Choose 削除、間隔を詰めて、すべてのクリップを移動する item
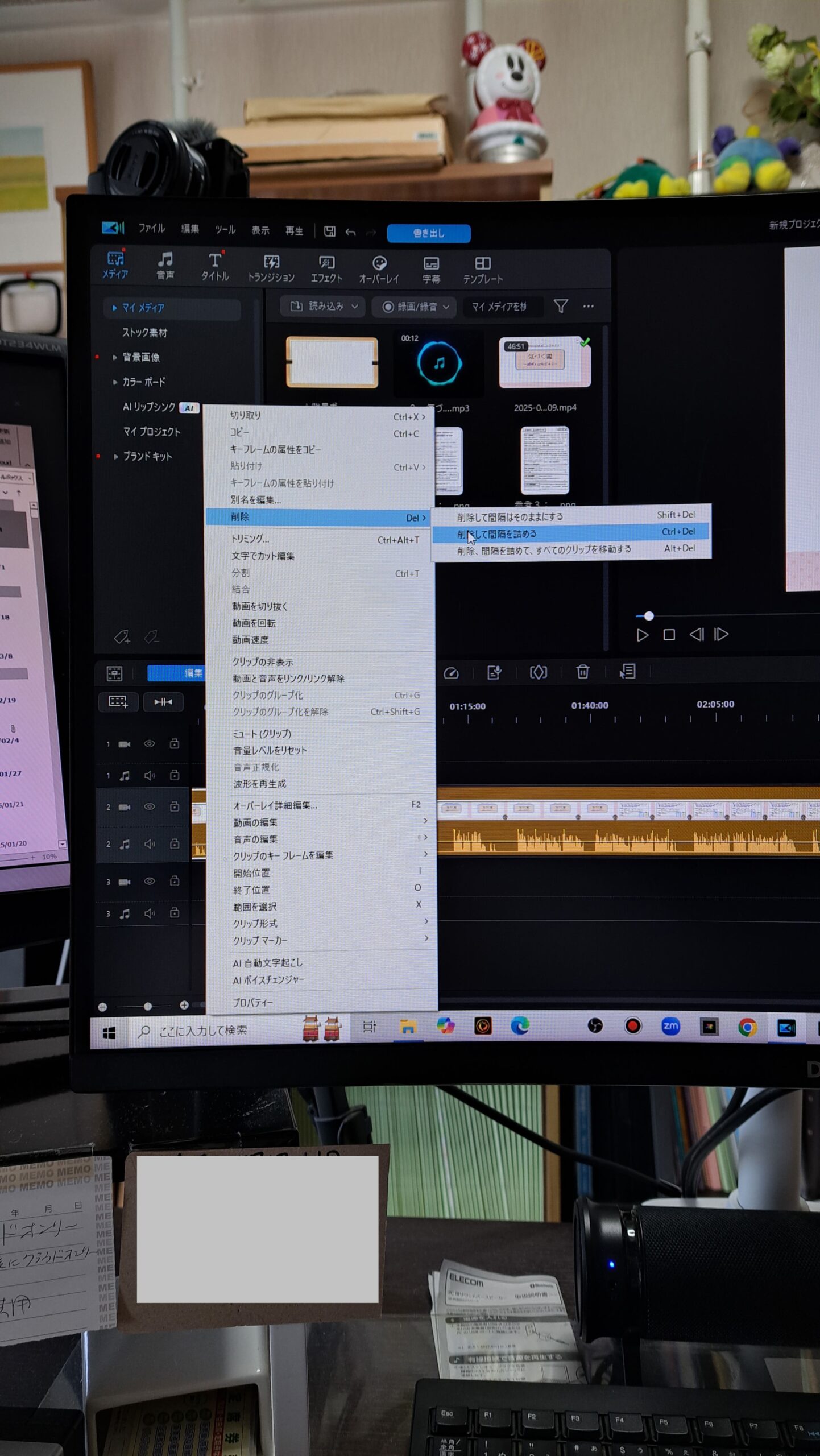Screen dimensions: 820x1456 coord(571,549)
